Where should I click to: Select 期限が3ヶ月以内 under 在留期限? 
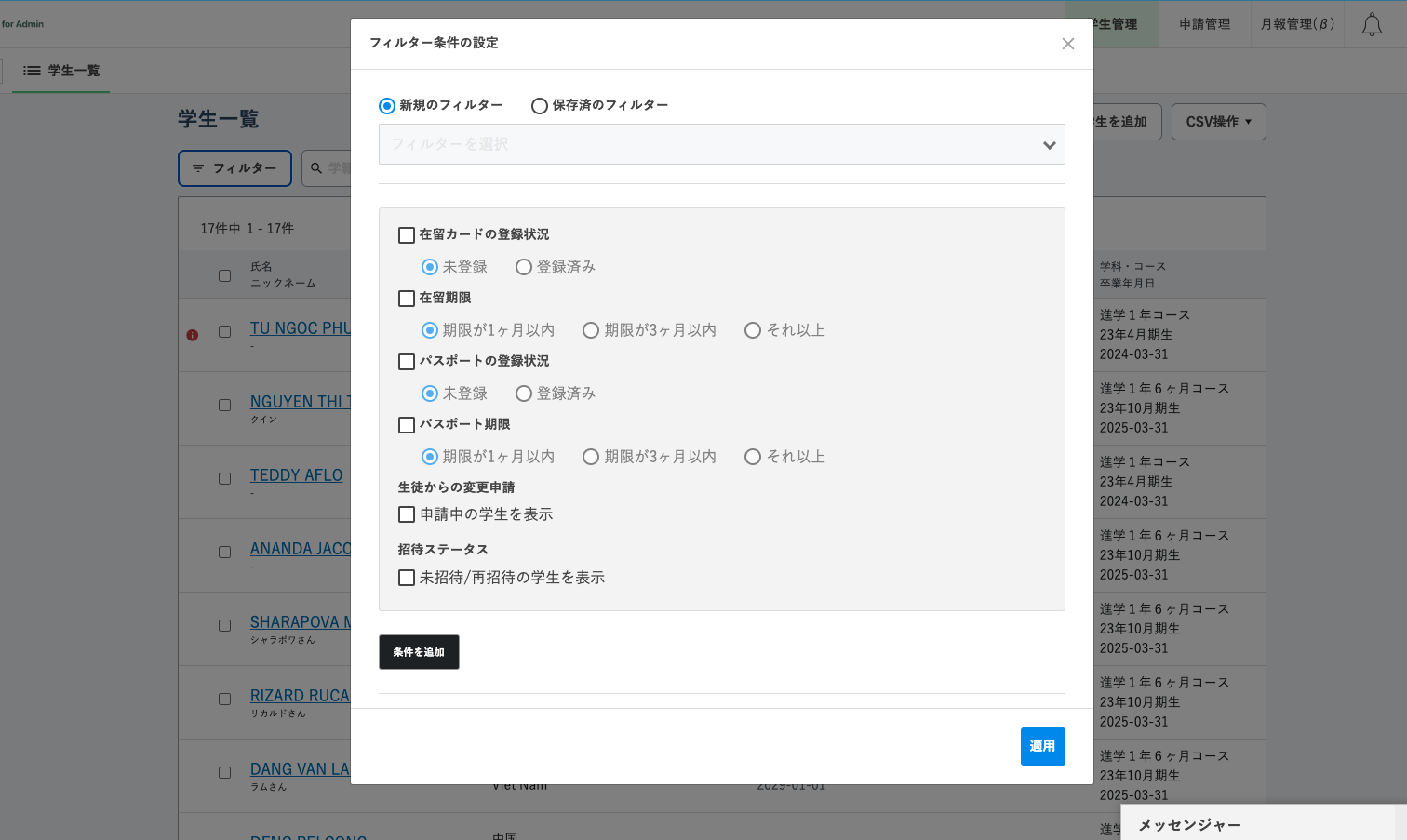click(591, 330)
